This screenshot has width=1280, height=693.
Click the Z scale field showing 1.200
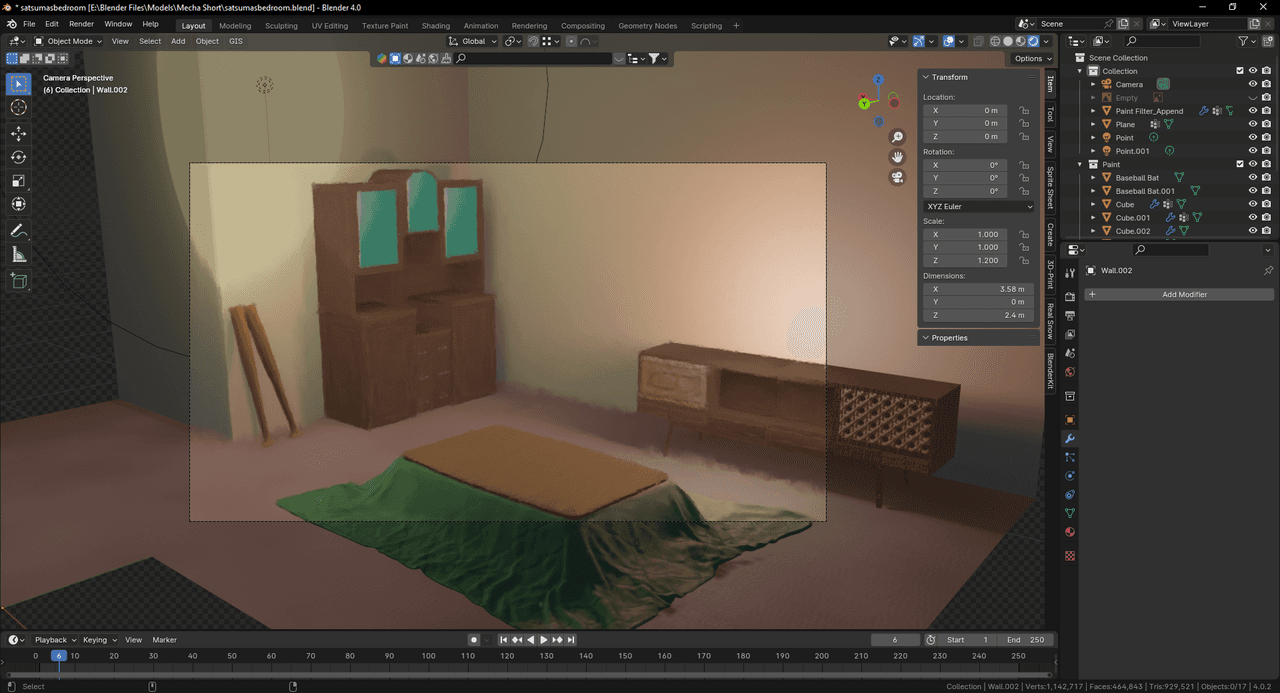(x=967, y=260)
